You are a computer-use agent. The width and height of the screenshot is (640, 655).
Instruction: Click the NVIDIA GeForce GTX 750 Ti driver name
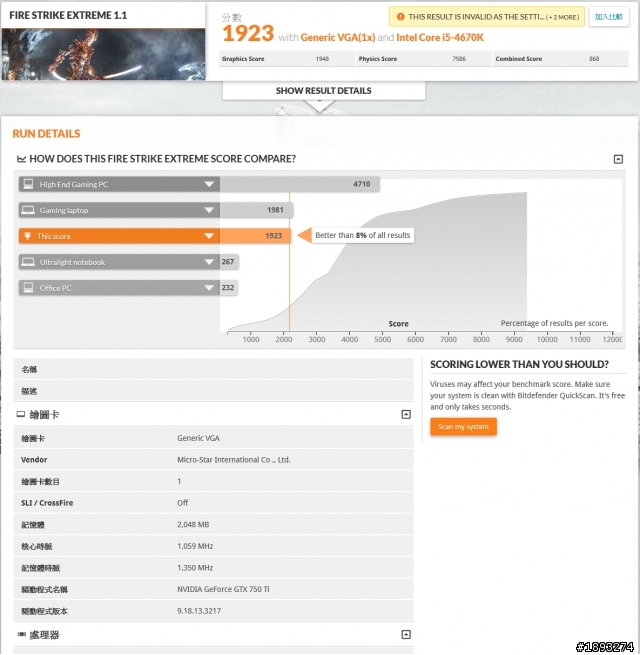tap(223, 589)
